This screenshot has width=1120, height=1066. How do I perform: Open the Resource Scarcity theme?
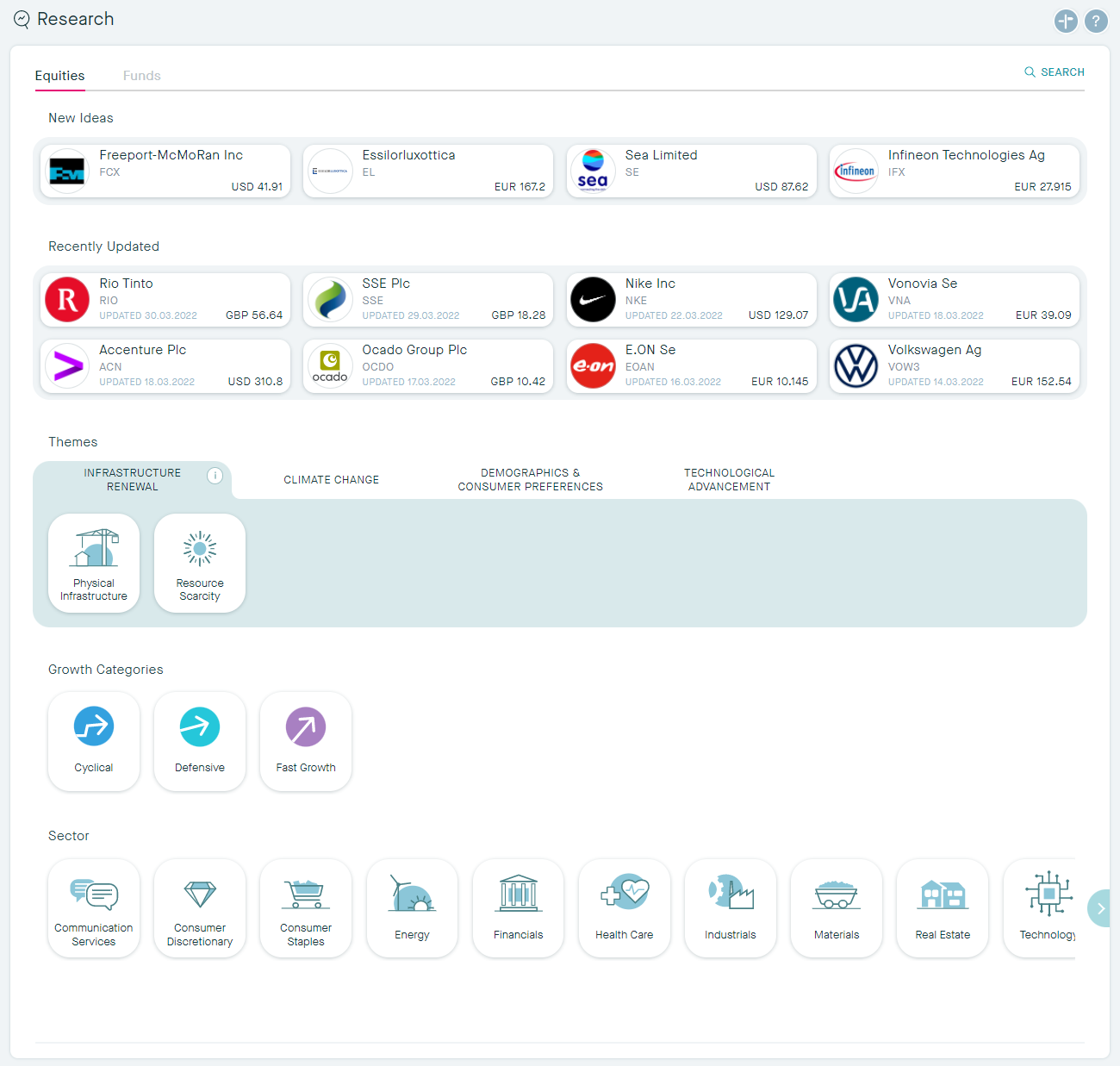[200, 564]
